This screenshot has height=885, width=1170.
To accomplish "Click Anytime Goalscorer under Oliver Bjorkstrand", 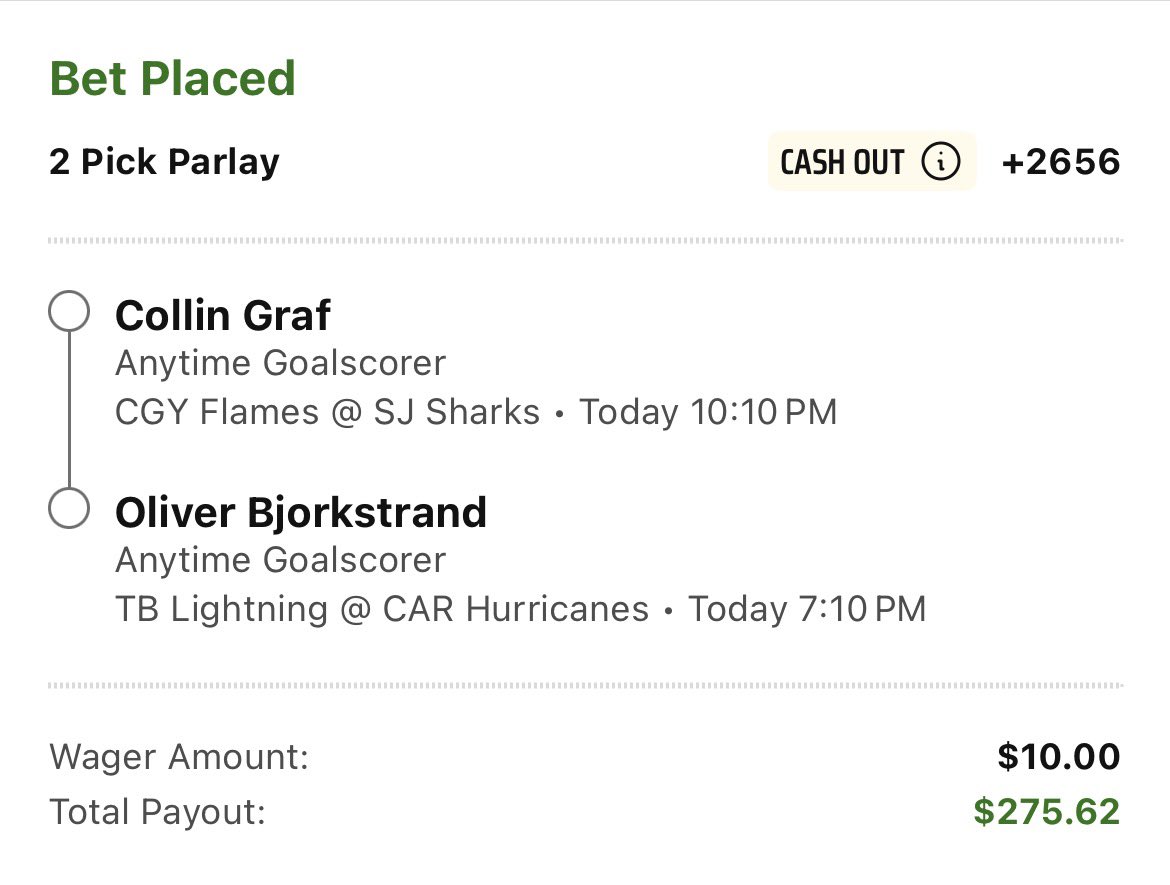I will pyautogui.click(x=280, y=560).
